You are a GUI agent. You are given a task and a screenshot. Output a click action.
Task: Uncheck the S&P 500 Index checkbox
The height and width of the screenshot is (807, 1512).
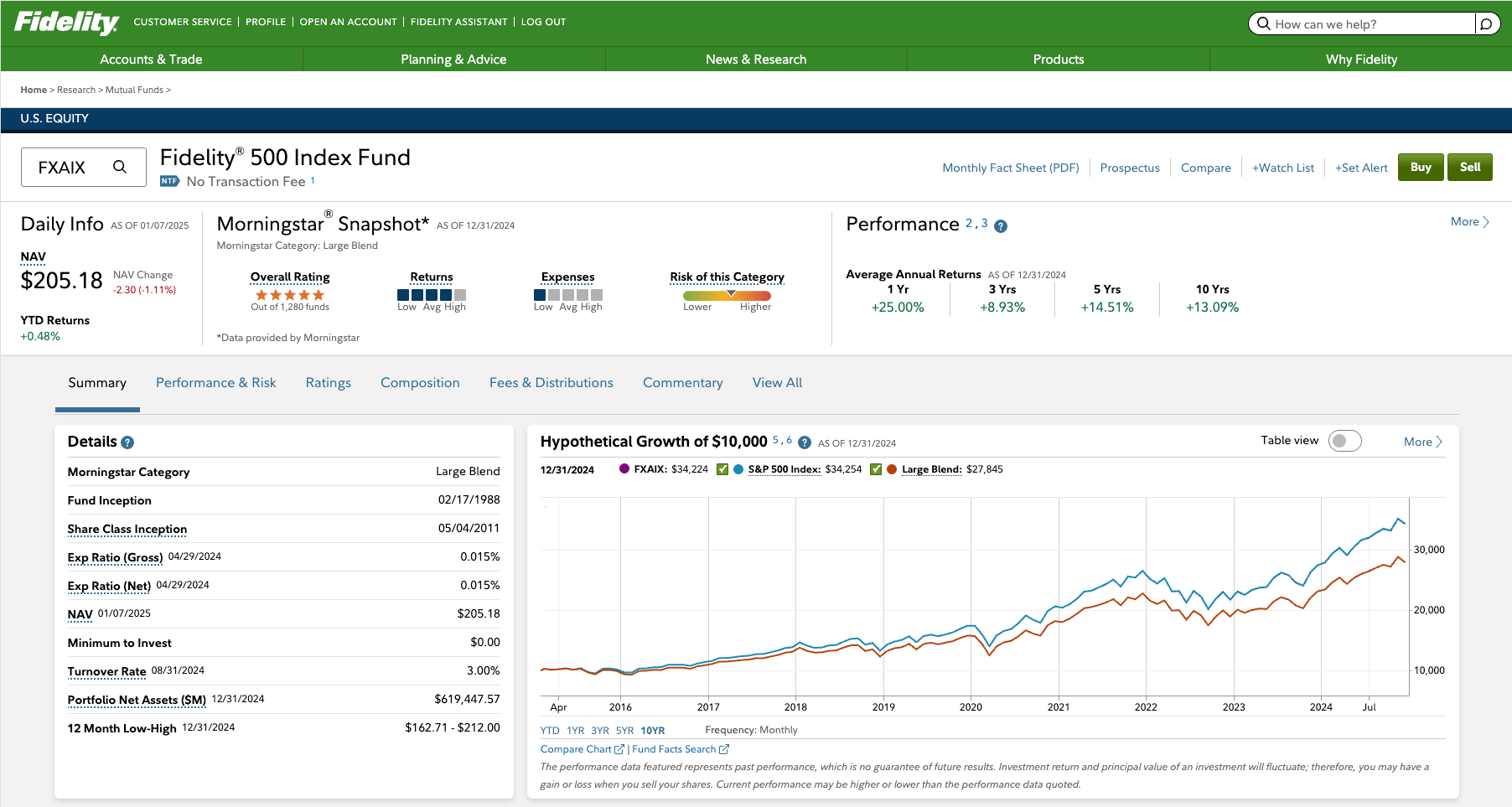coord(722,469)
